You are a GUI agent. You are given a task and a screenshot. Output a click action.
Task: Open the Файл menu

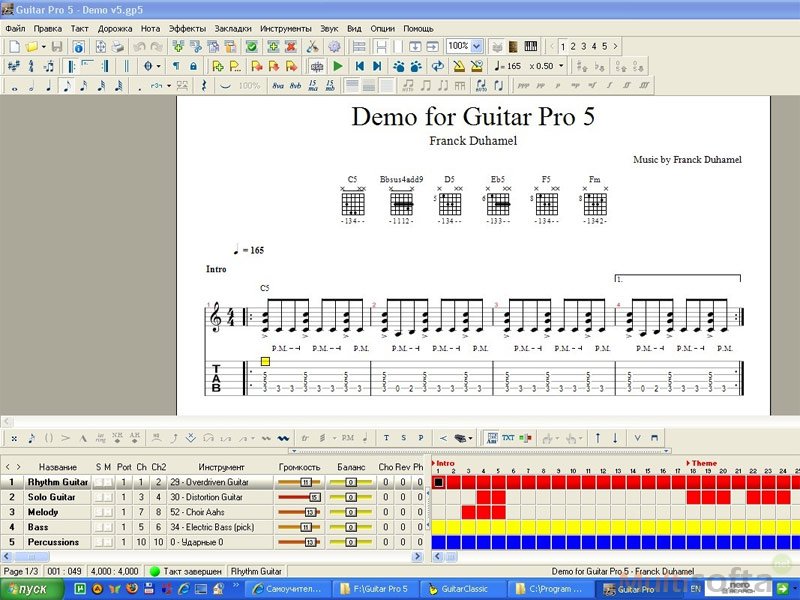(15, 29)
